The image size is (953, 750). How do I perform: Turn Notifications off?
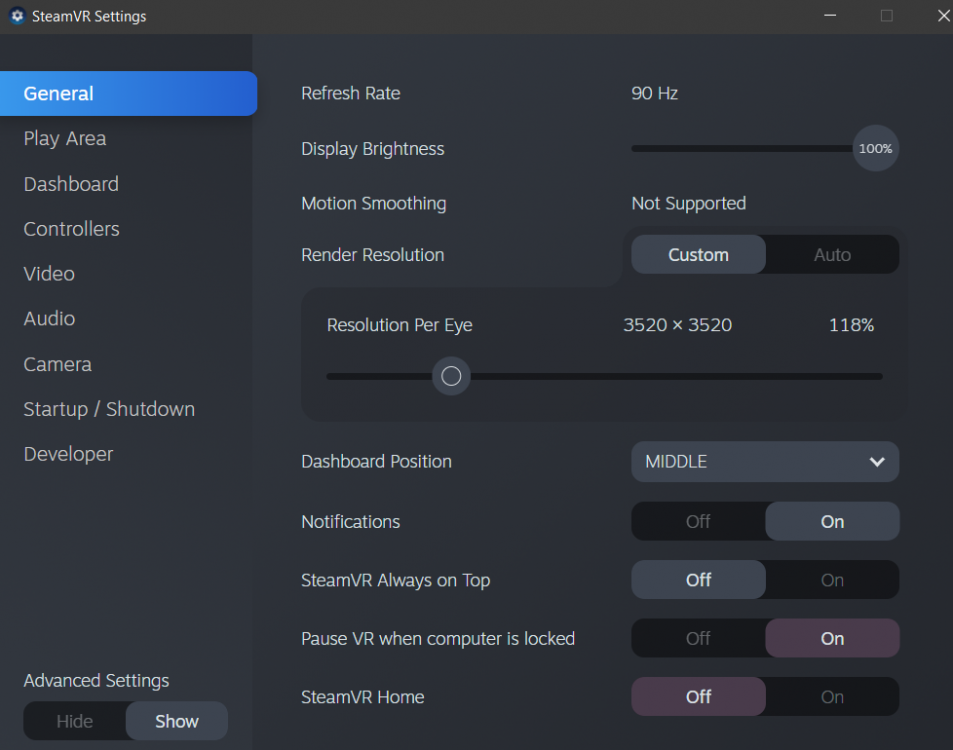(698, 521)
